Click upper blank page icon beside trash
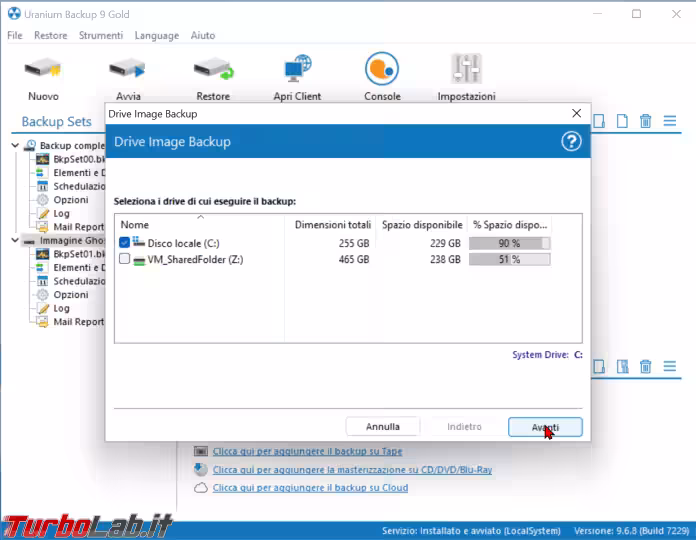This screenshot has height=540, width=696. click(x=622, y=121)
